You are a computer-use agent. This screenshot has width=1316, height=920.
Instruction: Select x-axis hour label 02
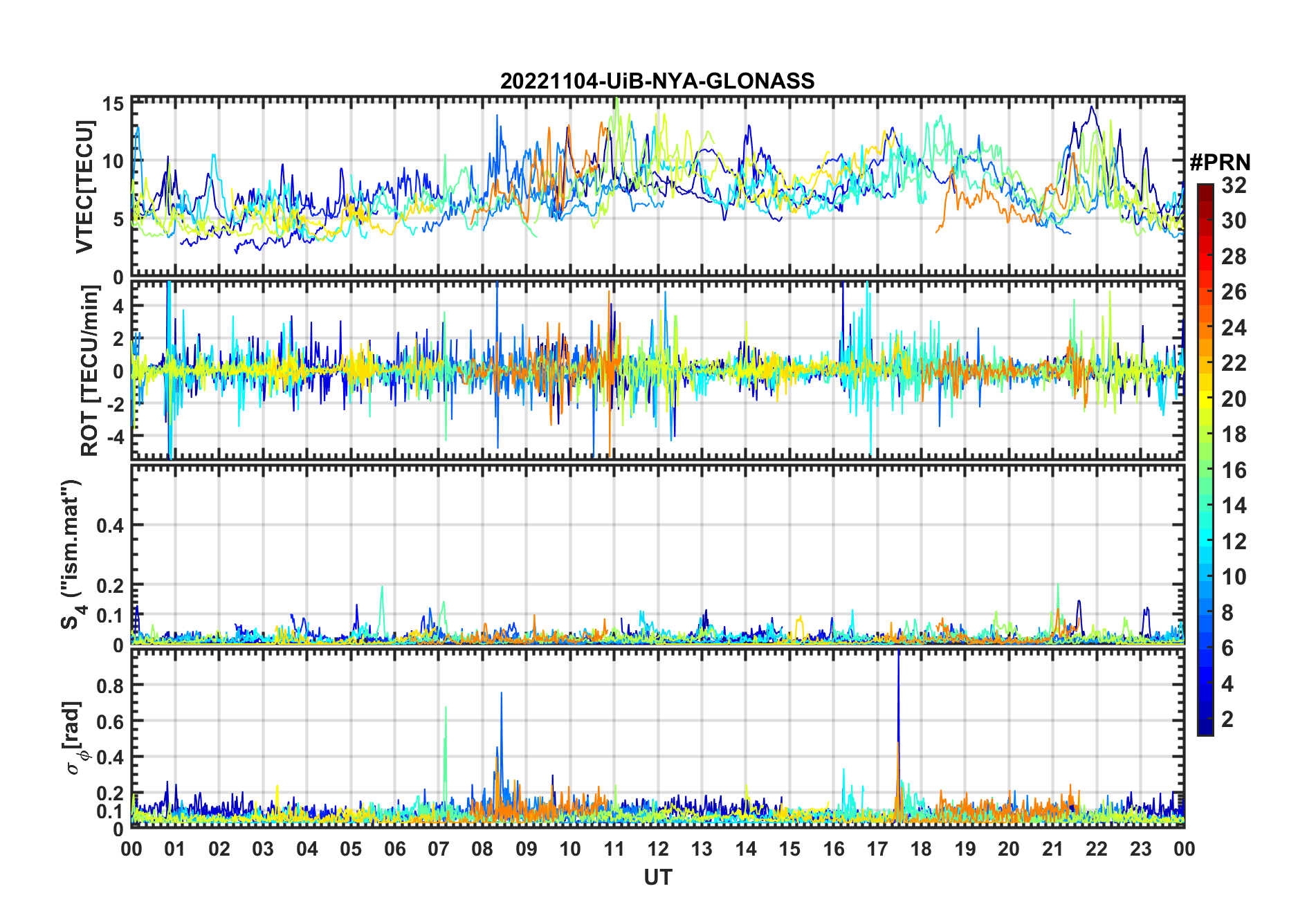(x=219, y=849)
